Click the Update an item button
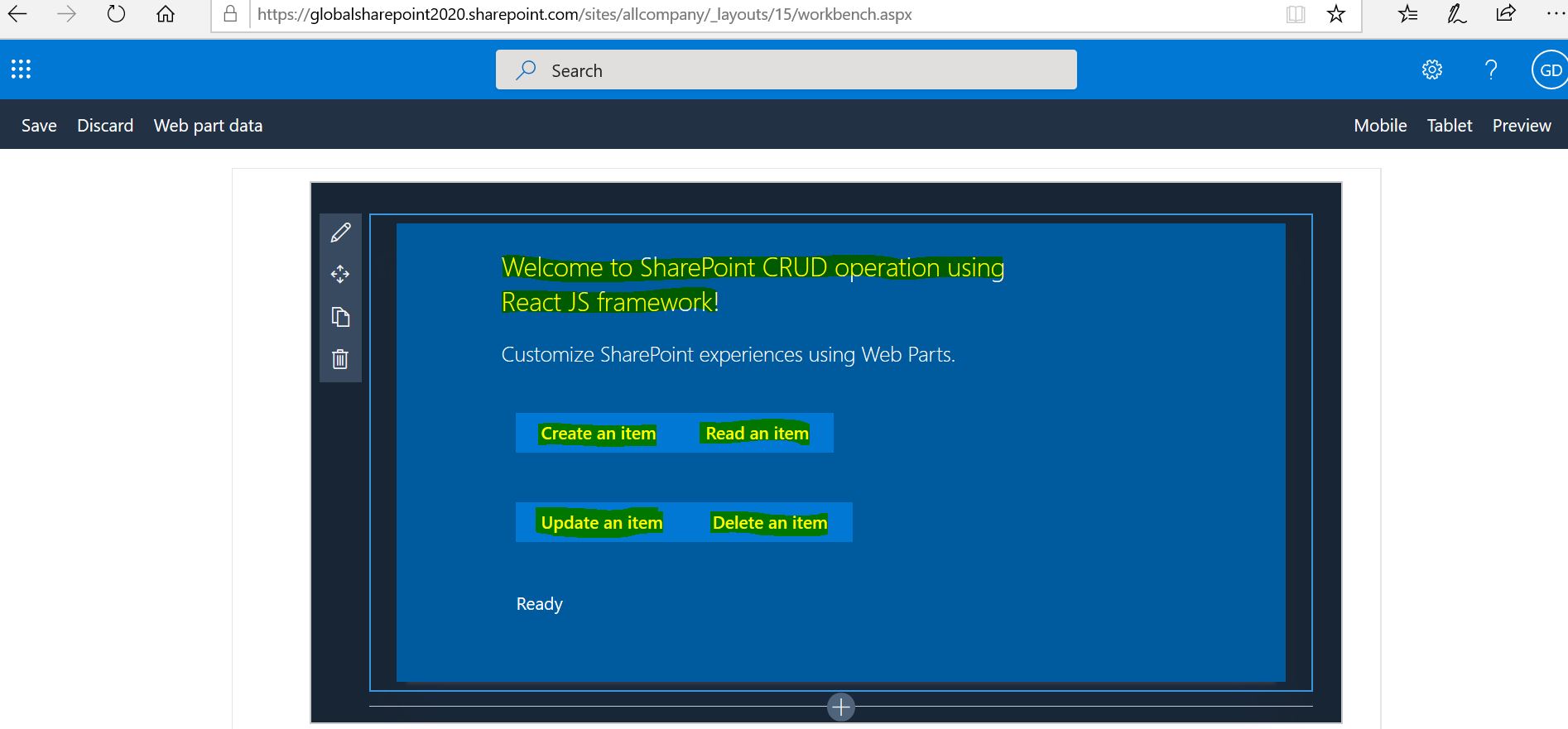 coord(602,523)
